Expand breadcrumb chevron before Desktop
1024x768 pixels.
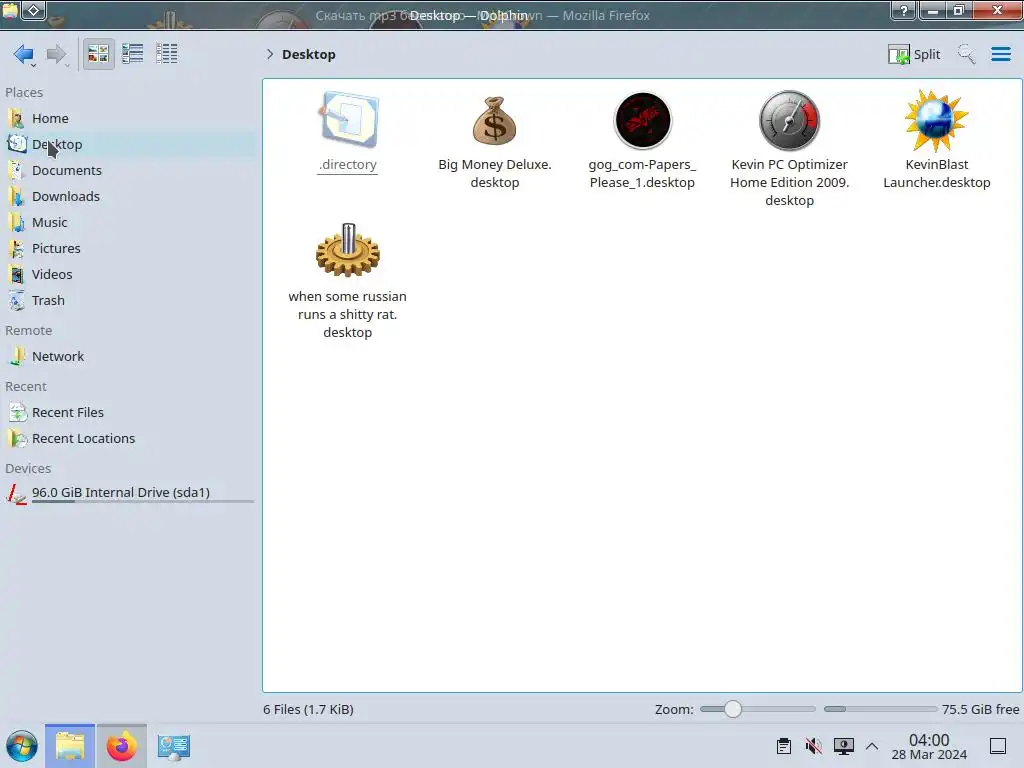[x=270, y=54]
